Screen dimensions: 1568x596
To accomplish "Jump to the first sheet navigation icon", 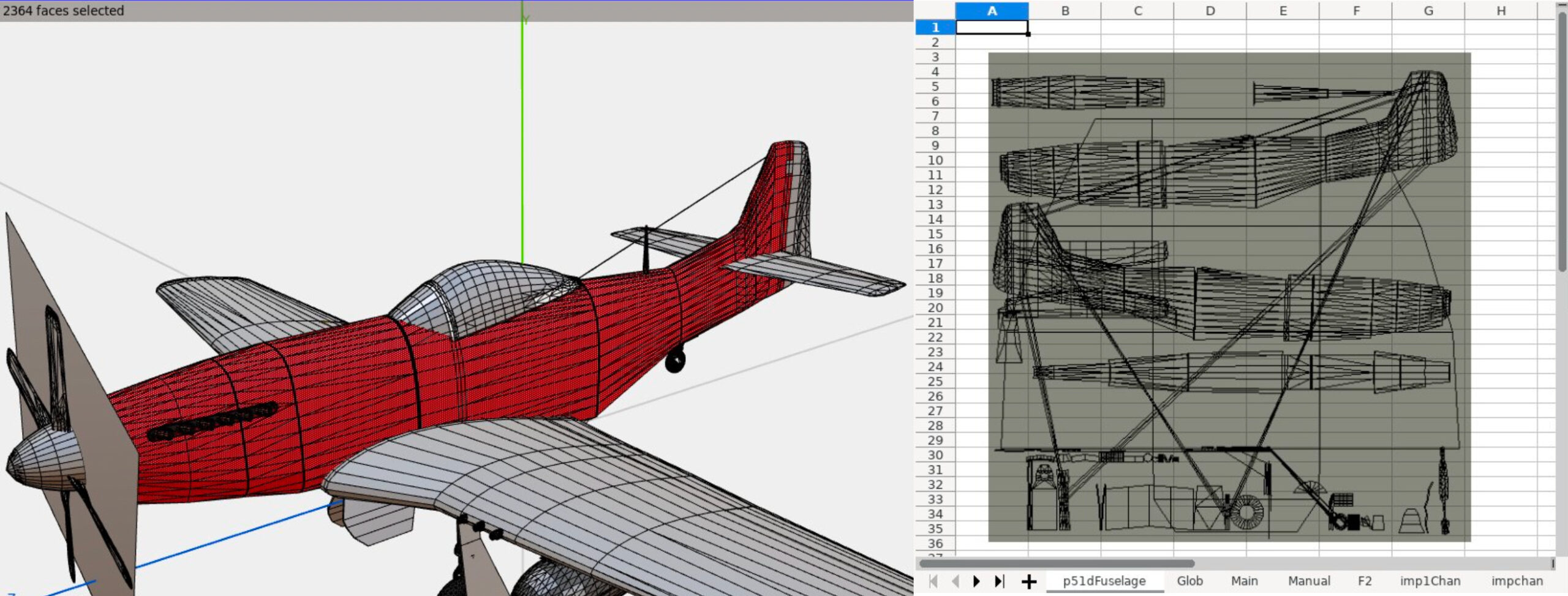I will click(933, 581).
